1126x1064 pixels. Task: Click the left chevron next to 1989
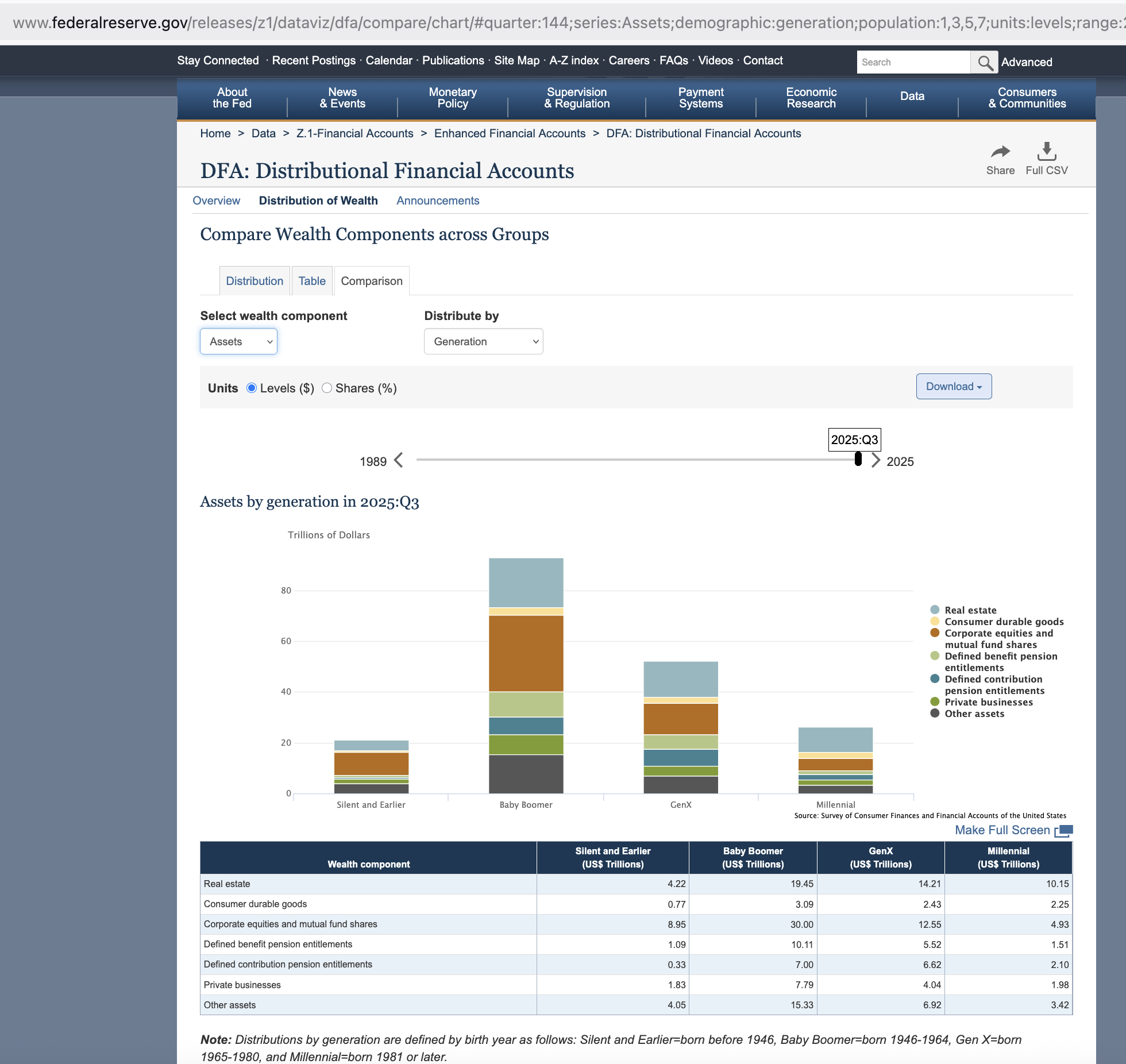(399, 460)
